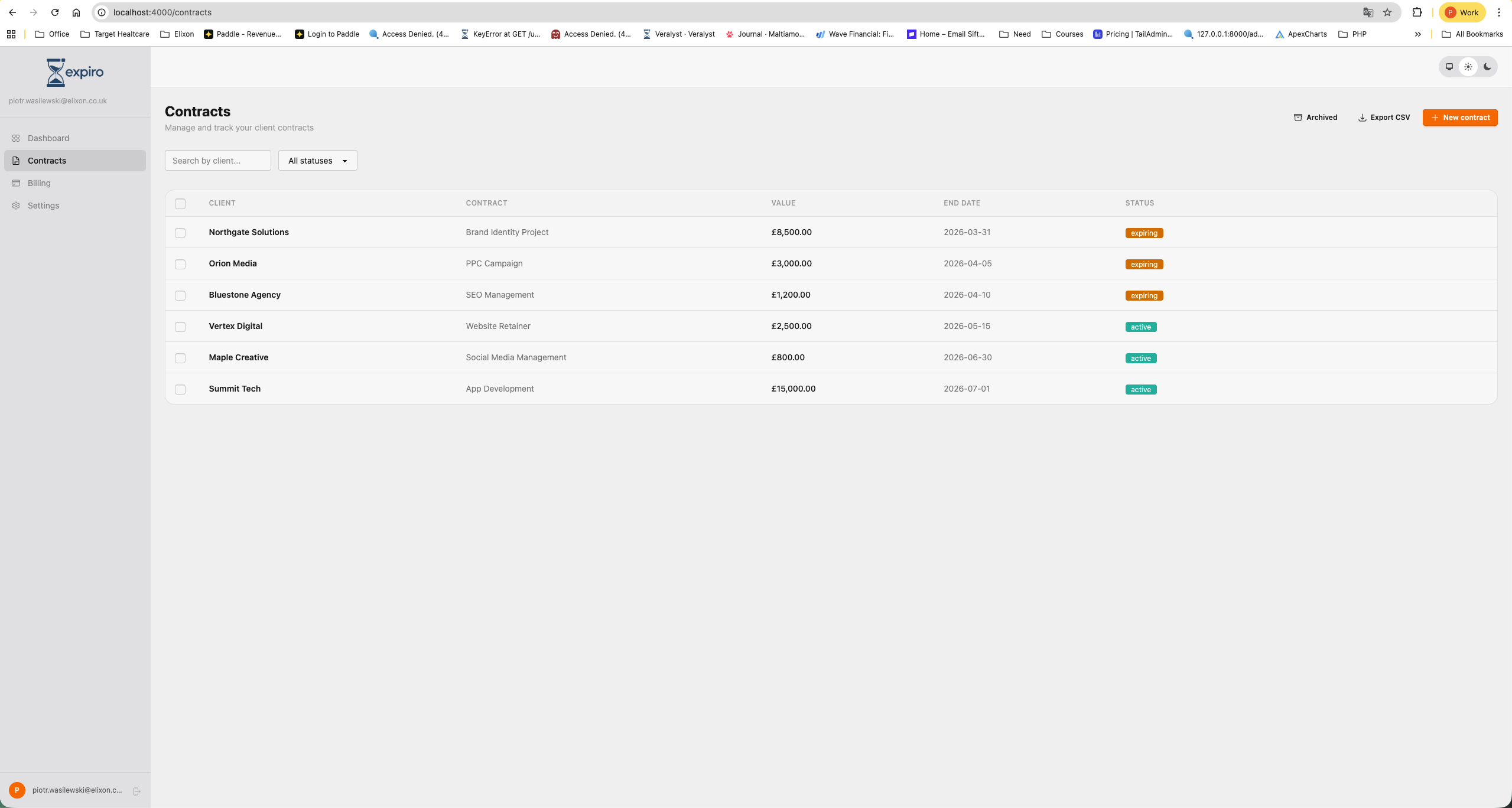Viewport: 1512px width, 808px height.
Task: Click the expiring badge for Orion Media
Action: [1144, 265]
